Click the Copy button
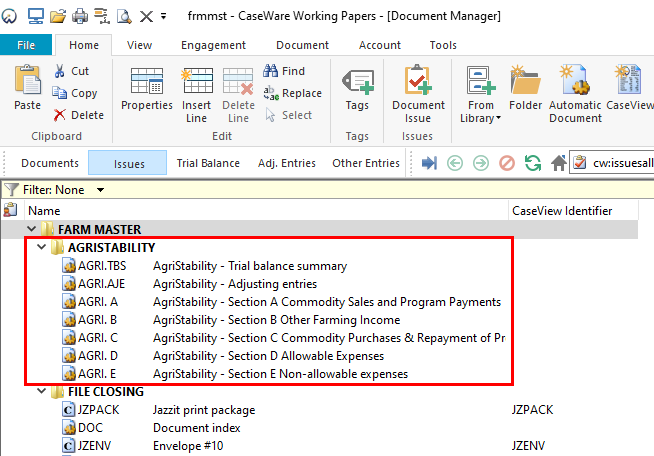The height and width of the screenshot is (456, 654). click(x=75, y=93)
